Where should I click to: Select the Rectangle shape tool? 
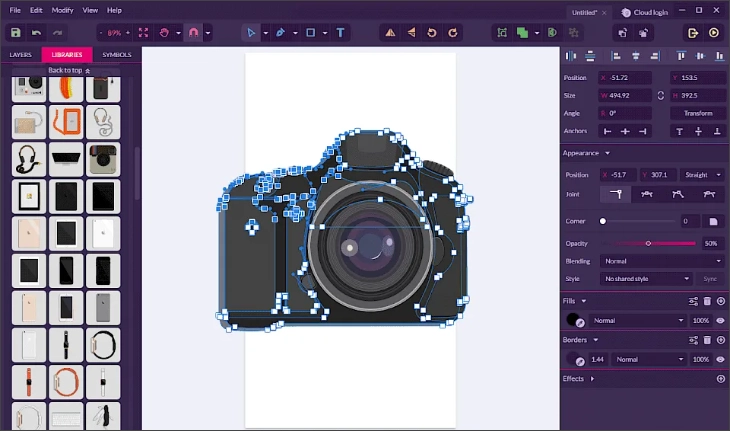[x=311, y=33]
